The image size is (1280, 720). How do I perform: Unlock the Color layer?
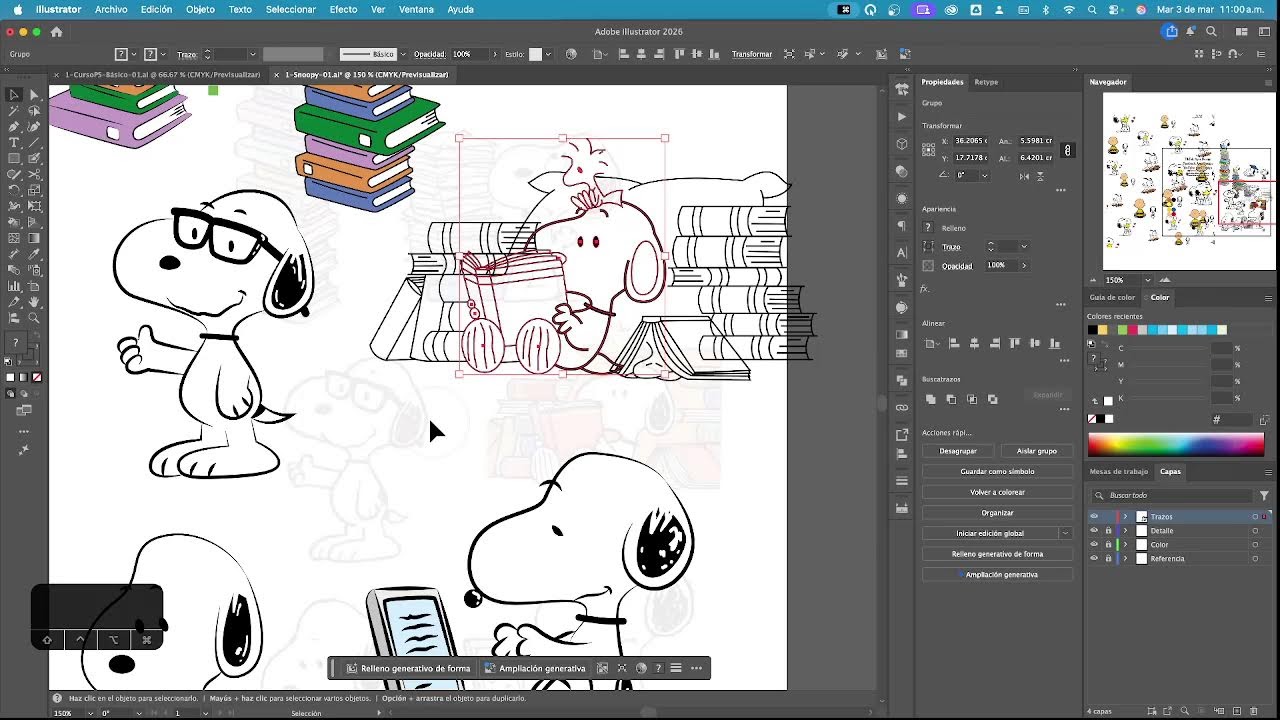(1108, 545)
